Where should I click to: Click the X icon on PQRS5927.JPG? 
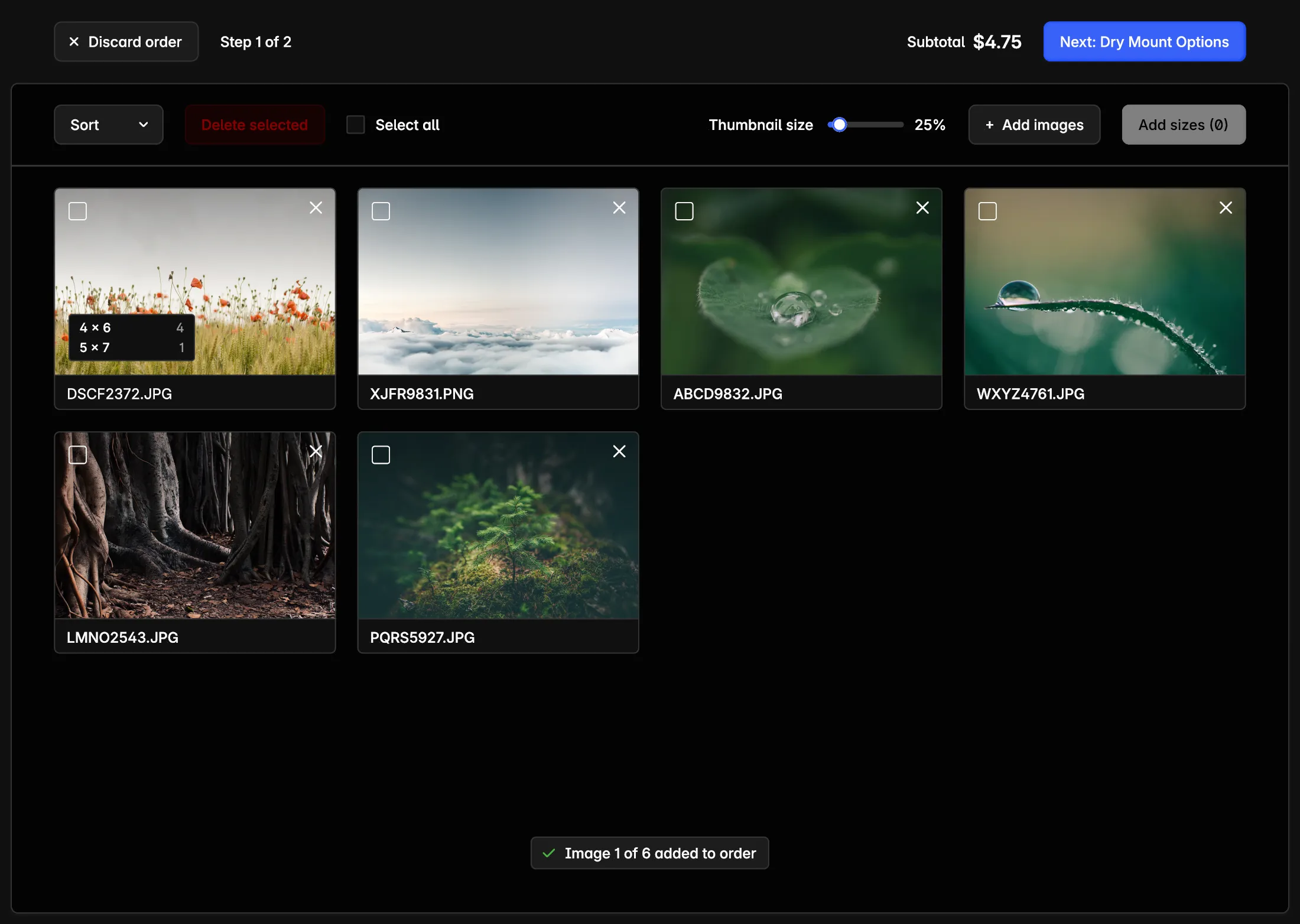click(x=619, y=451)
